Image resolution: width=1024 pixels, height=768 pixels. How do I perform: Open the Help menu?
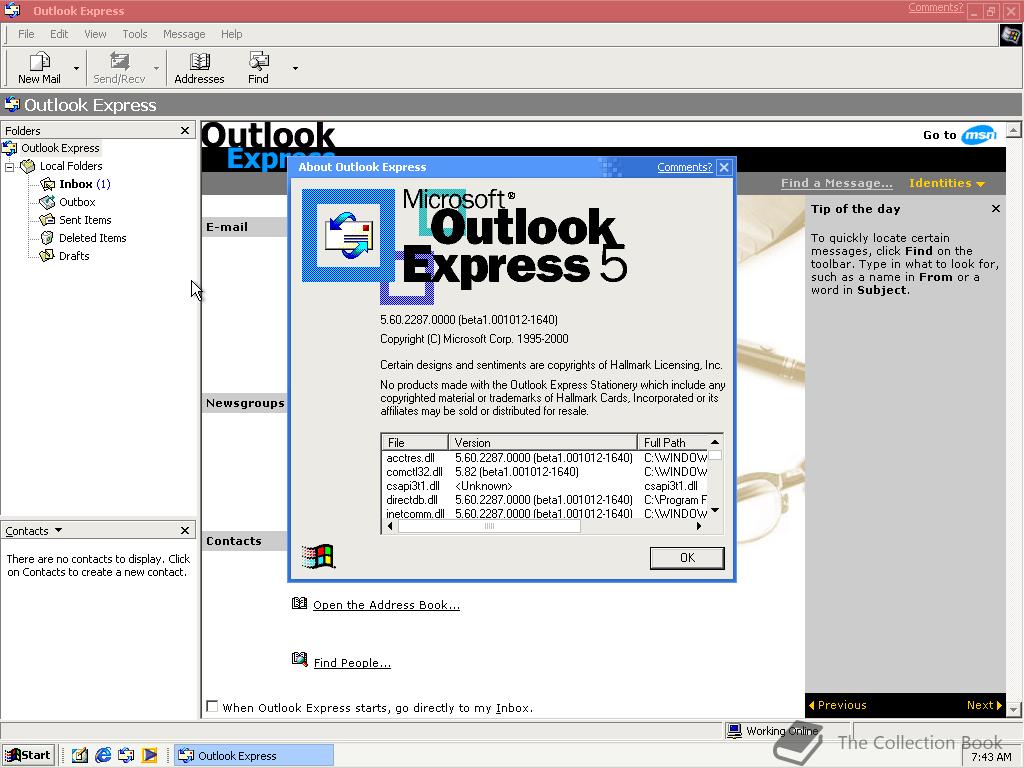pos(231,34)
